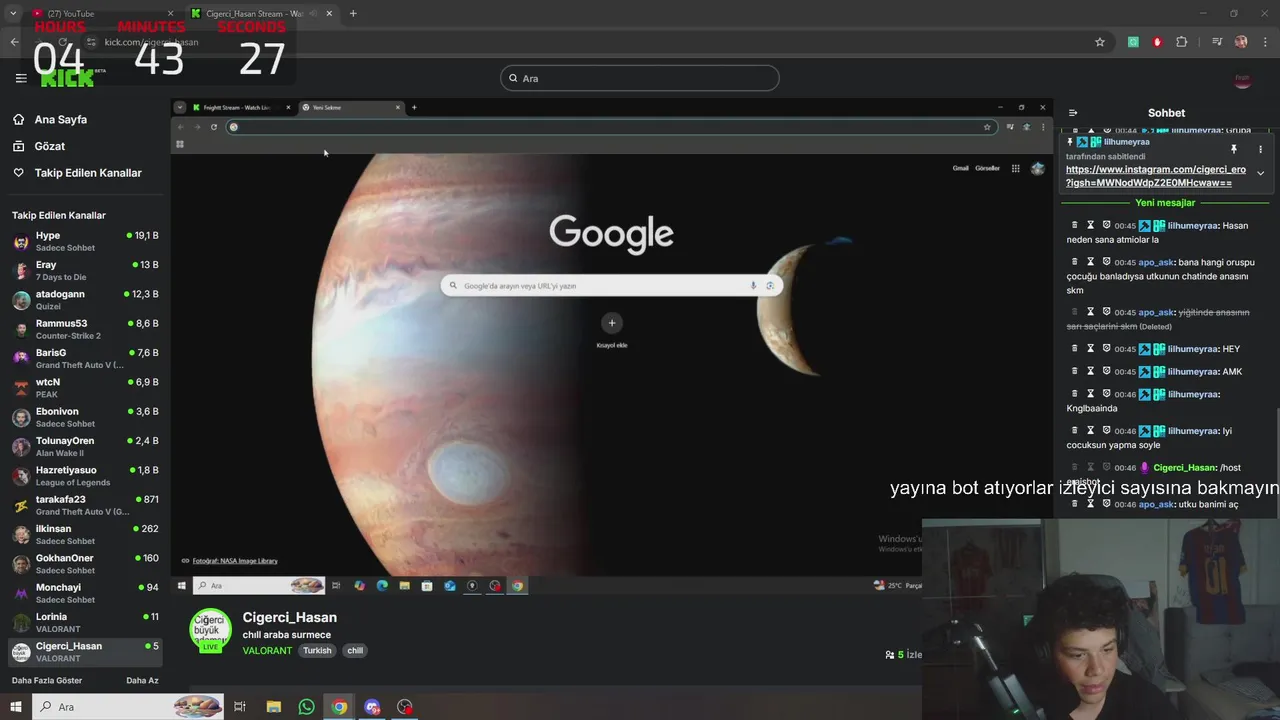Unpin the pinned chat message
Image resolution: width=1280 pixels, height=720 pixels.
click(1233, 149)
